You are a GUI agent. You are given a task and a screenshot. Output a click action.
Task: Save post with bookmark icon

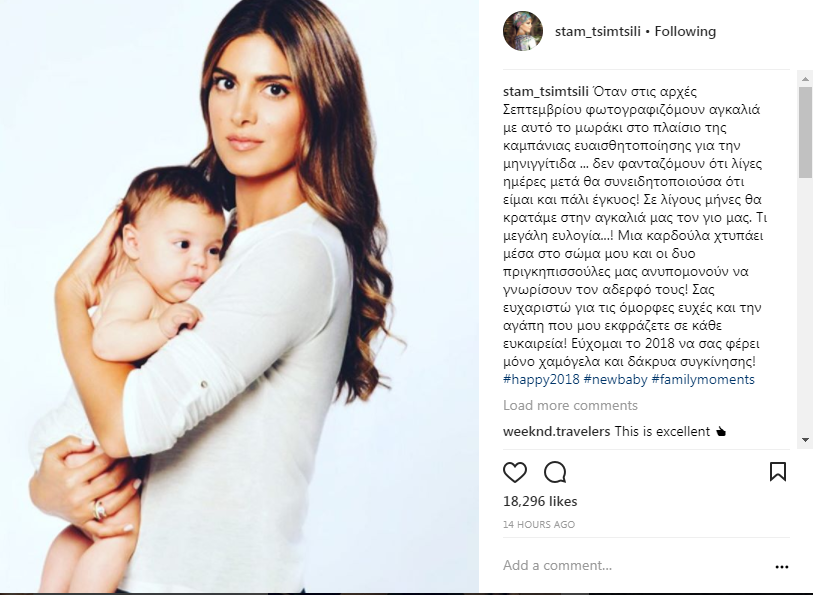[x=778, y=472]
